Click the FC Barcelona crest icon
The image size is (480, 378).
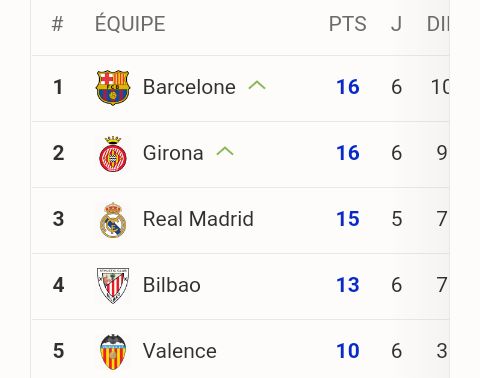(x=113, y=87)
